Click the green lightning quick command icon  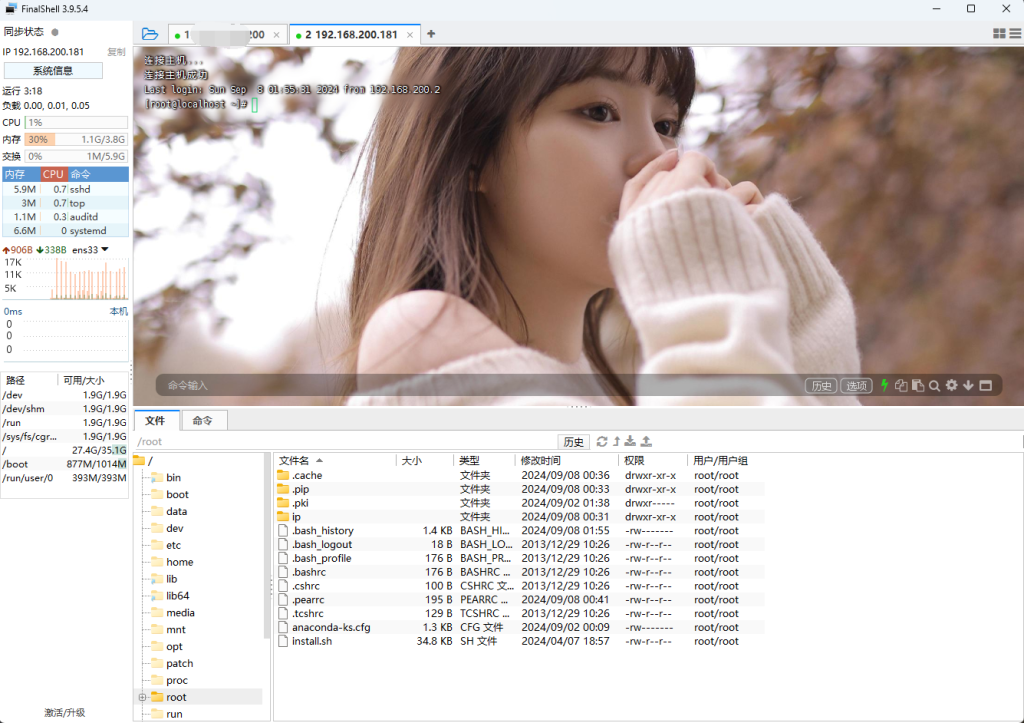coord(884,385)
